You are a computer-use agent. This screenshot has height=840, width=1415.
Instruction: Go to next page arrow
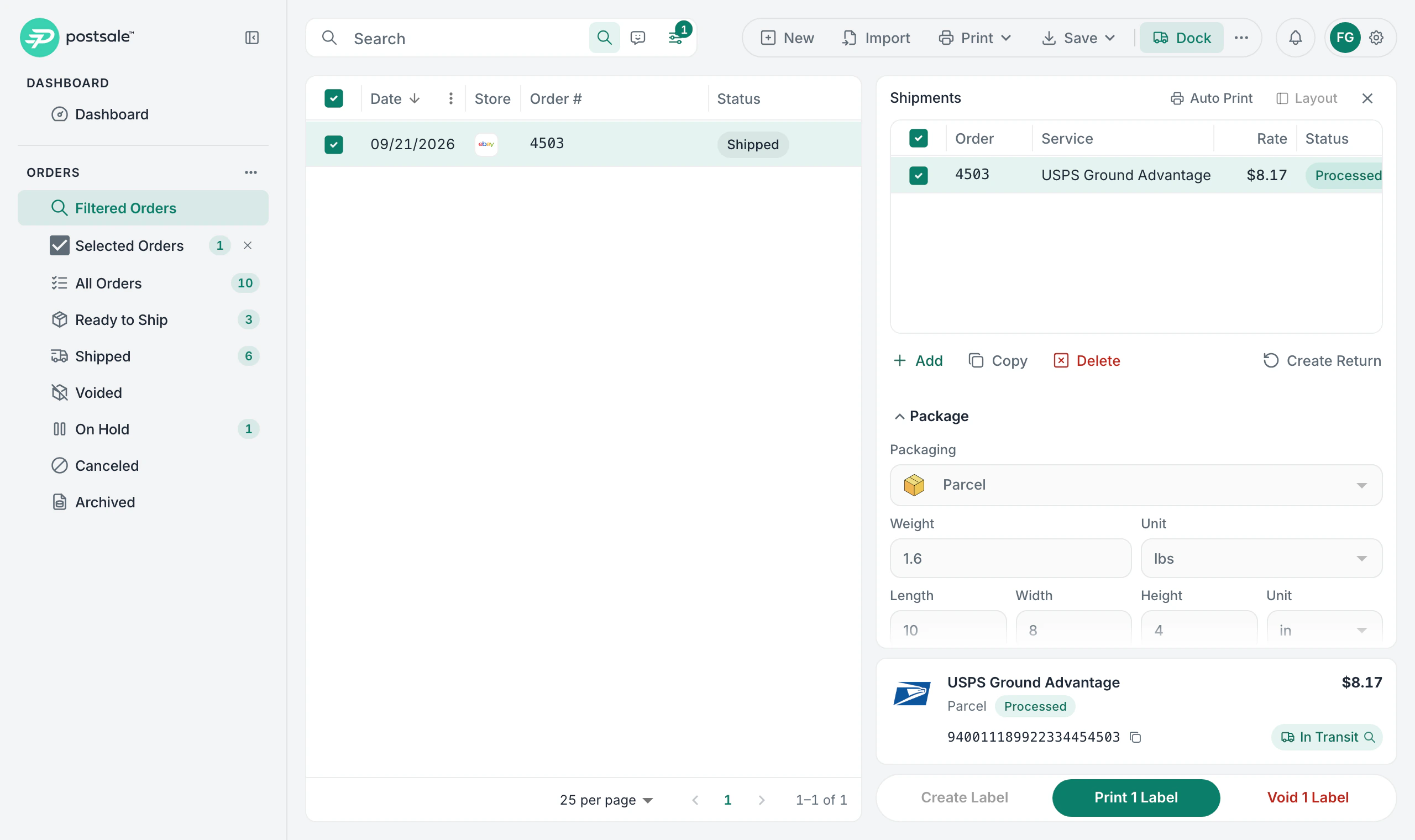pos(761,800)
